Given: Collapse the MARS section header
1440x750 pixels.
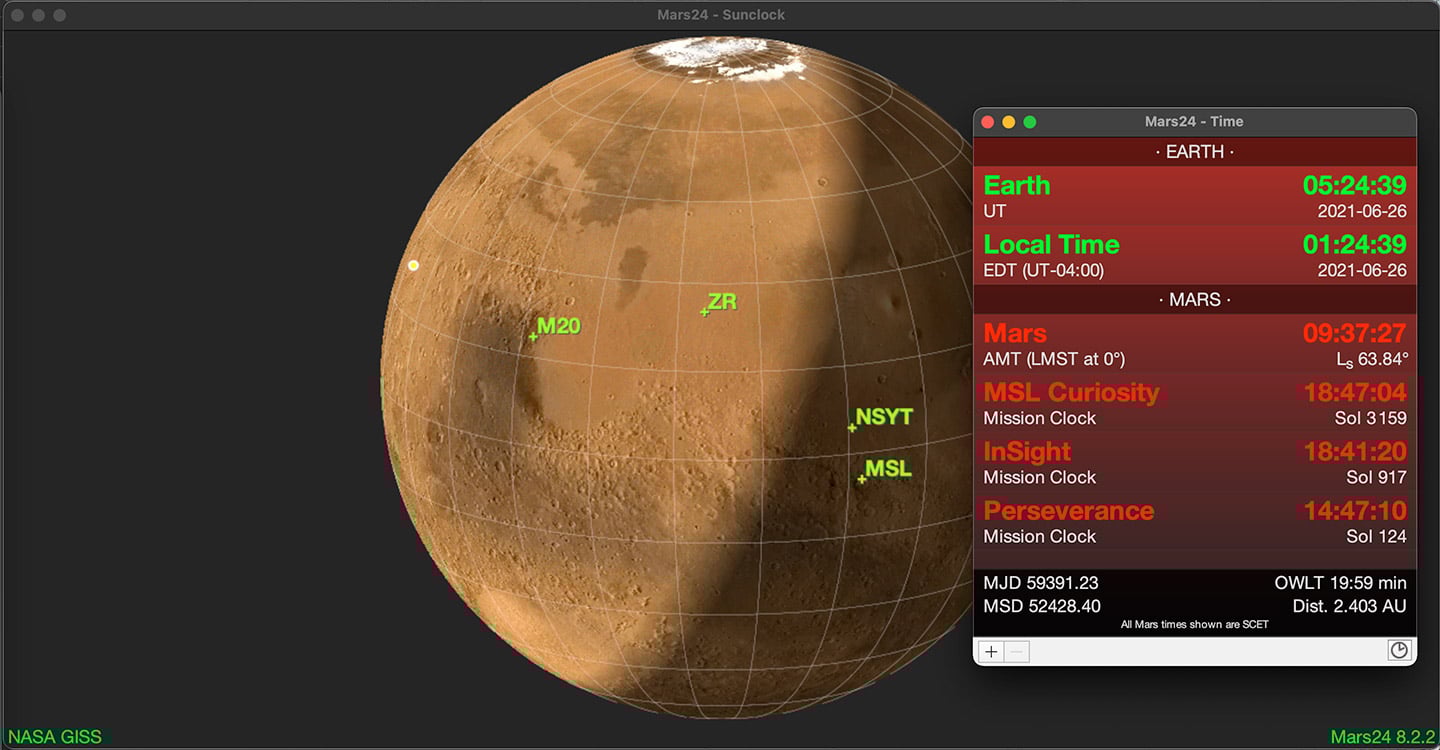Looking at the screenshot, I should pos(1195,299).
